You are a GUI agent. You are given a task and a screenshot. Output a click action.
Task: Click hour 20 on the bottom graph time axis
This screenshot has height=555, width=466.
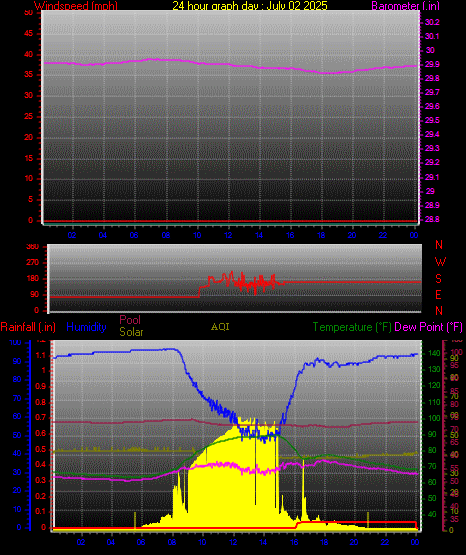coord(354,542)
